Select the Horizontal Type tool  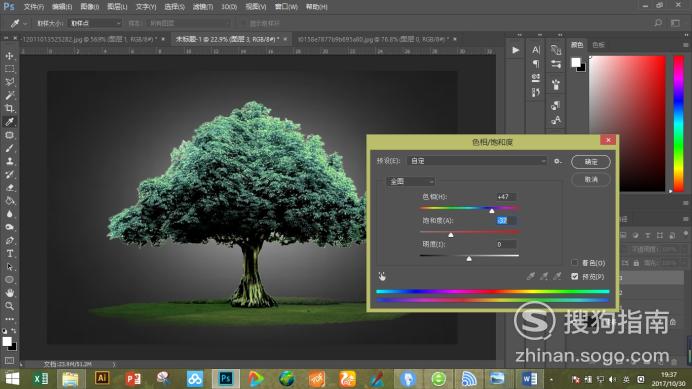pos(9,254)
